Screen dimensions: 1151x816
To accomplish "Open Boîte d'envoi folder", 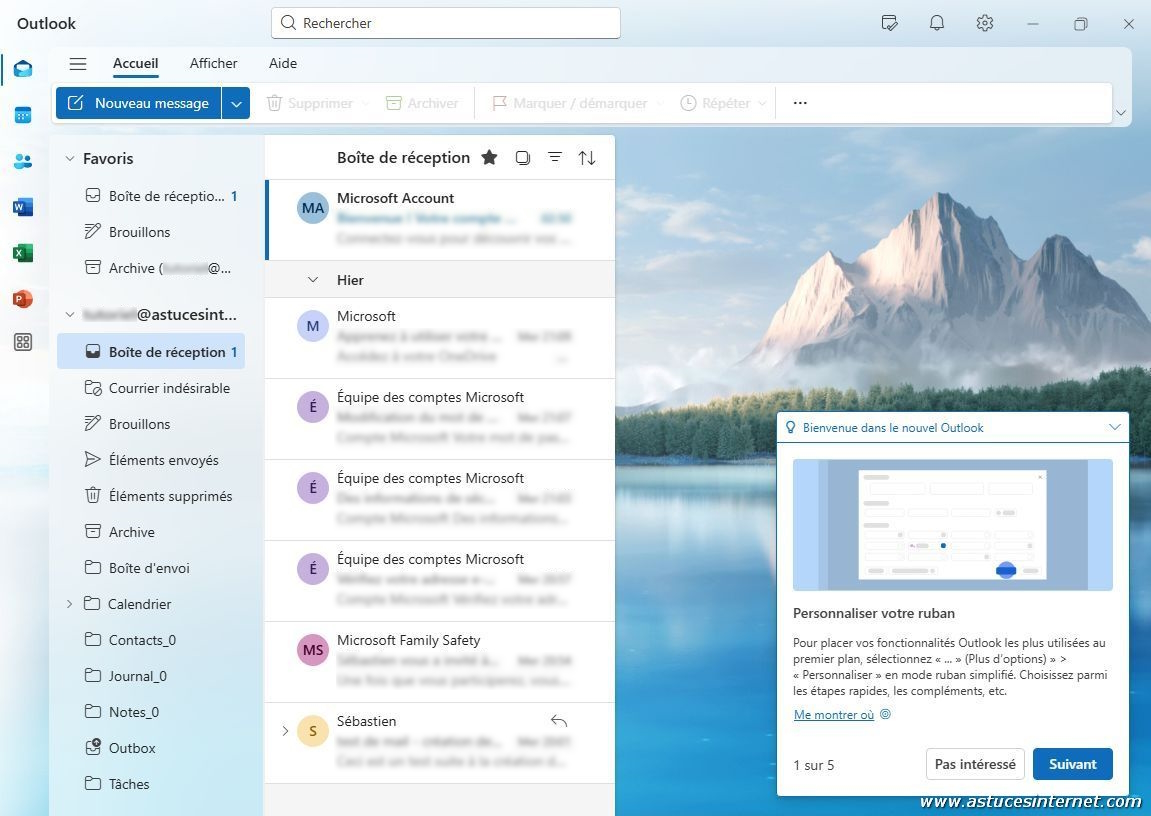I will tap(151, 568).
